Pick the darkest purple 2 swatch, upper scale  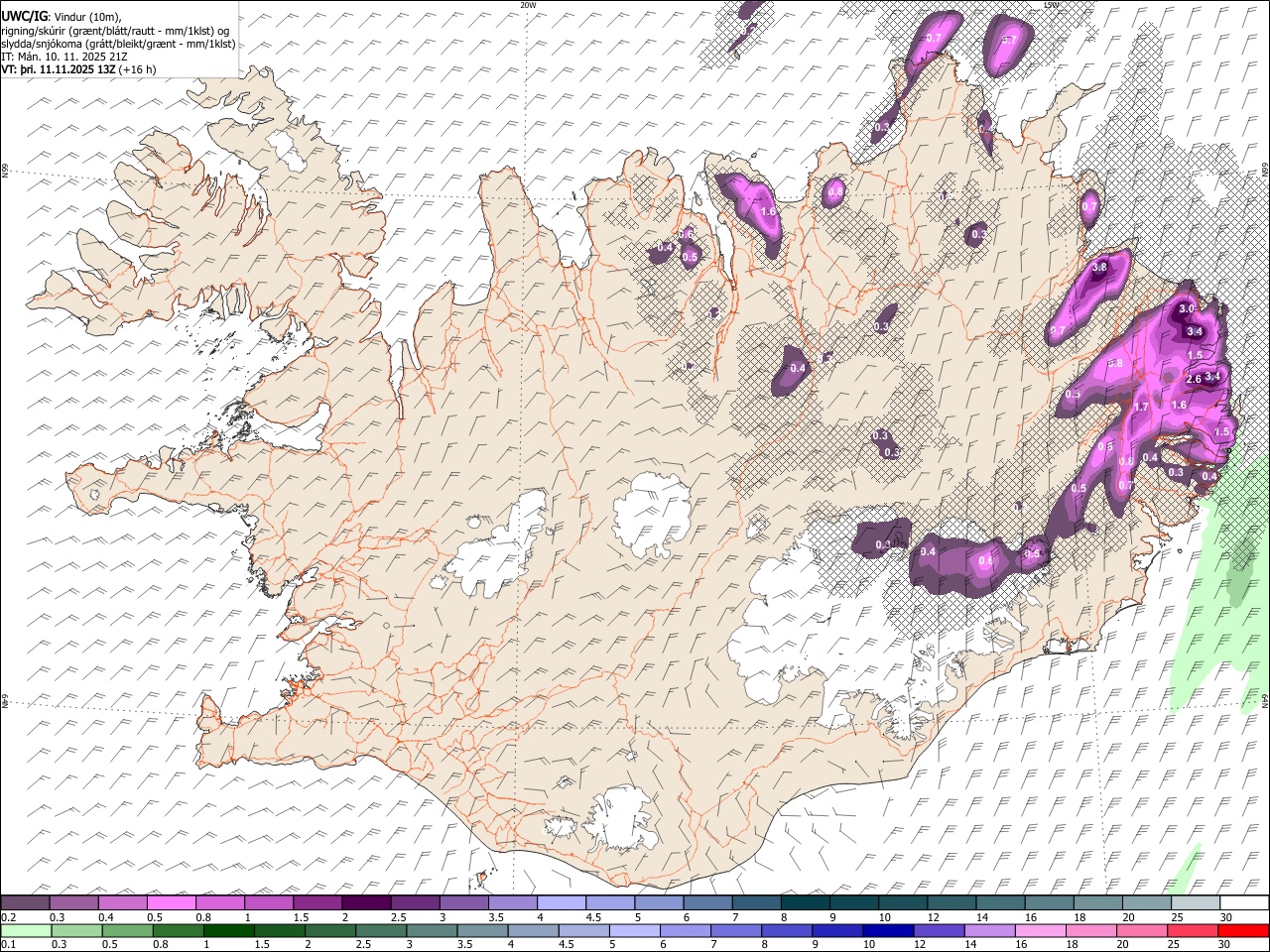[x=365, y=903]
